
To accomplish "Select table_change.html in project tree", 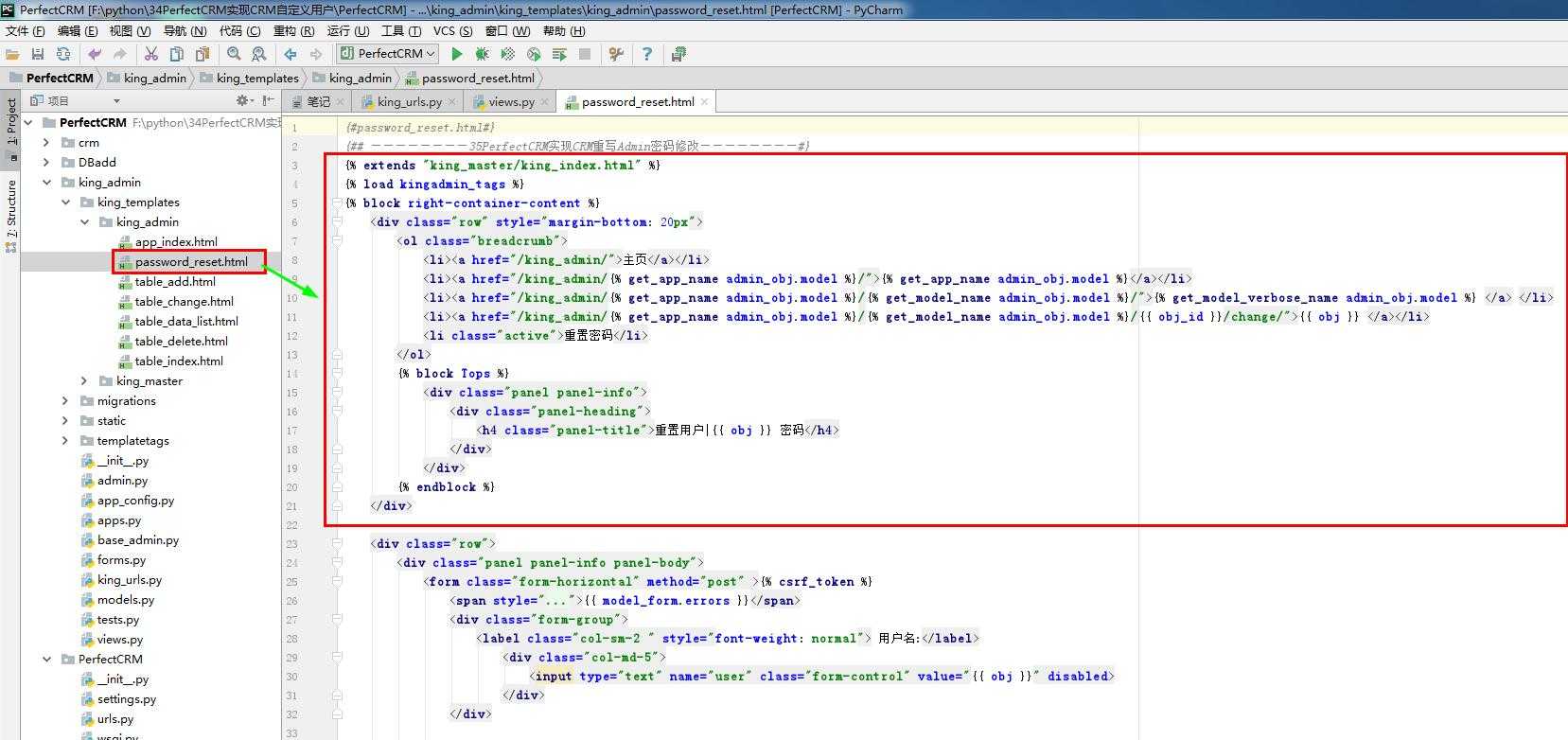I will [x=184, y=301].
